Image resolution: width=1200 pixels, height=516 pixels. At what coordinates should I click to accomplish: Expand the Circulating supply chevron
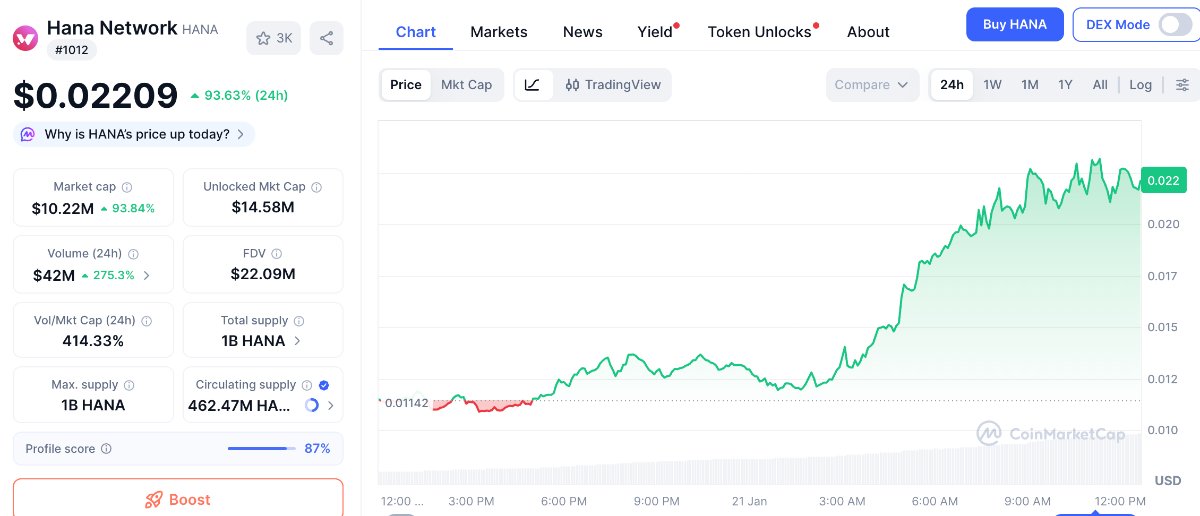(331, 405)
